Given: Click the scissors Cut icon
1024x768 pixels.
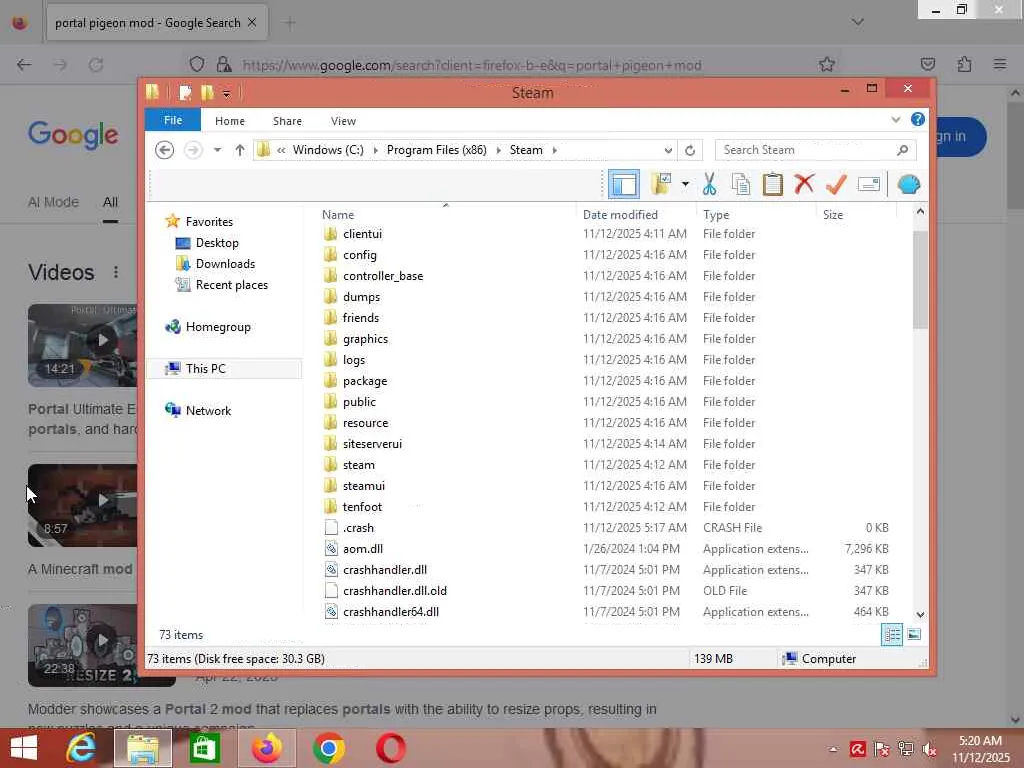Looking at the screenshot, I should click(x=709, y=185).
